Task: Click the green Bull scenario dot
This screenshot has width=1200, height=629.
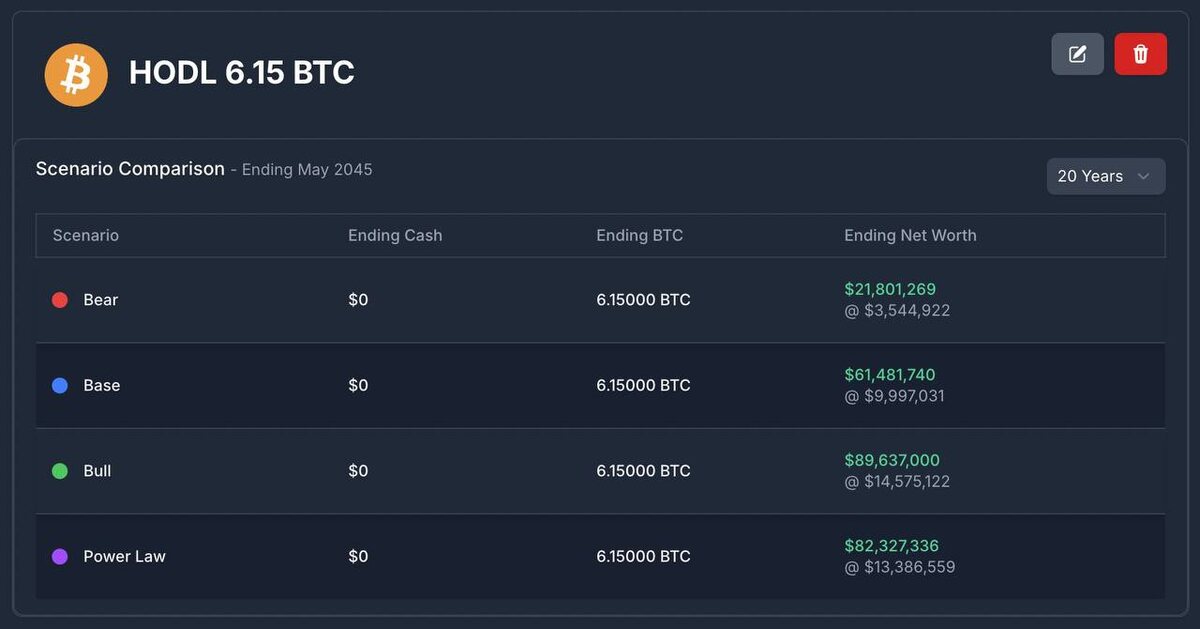Action: coord(60,471)
